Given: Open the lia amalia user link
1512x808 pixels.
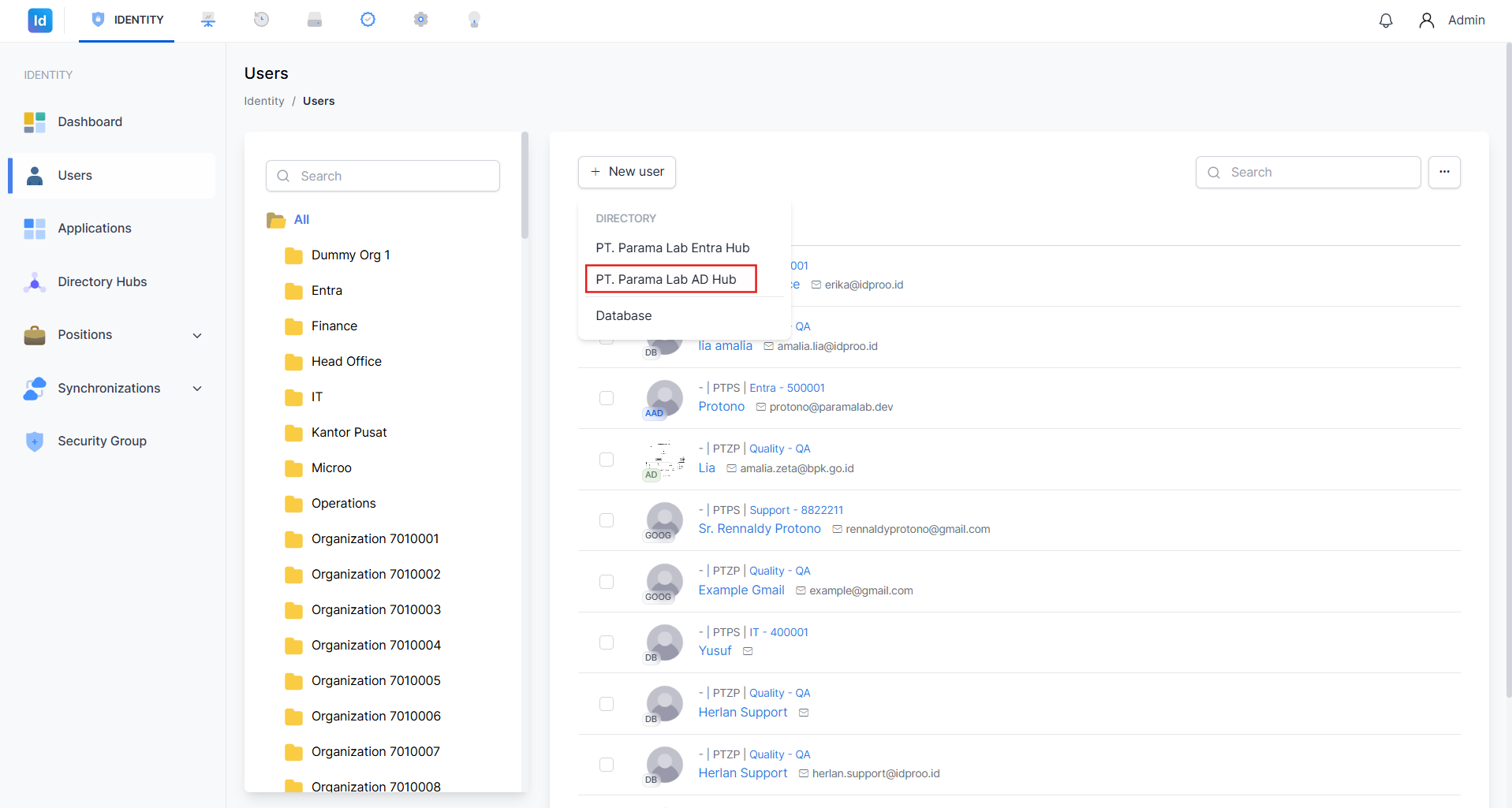Looking at the screenshot, I should [726, 346].
